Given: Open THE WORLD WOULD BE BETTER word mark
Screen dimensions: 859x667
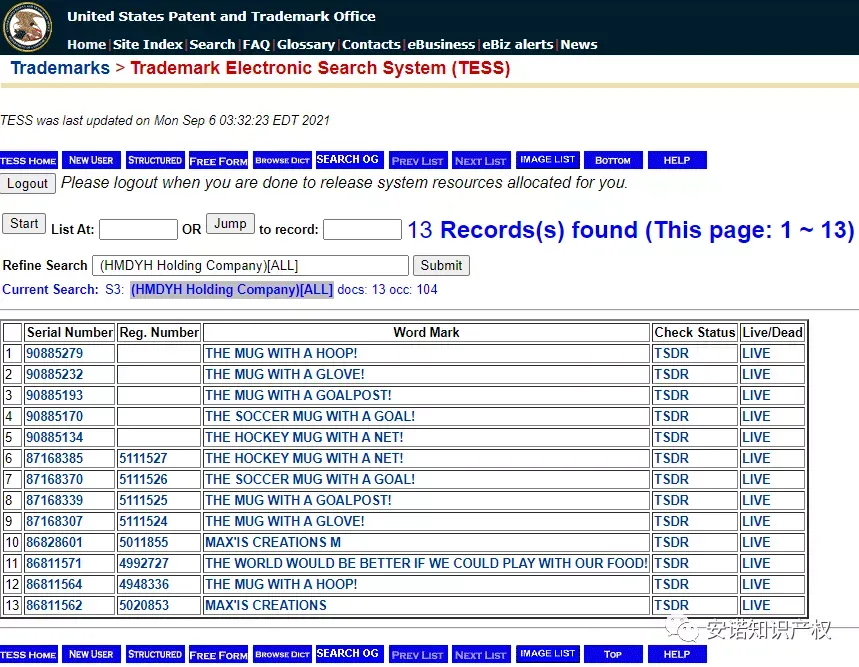Looking at the screenshot, I should [426, 563].
